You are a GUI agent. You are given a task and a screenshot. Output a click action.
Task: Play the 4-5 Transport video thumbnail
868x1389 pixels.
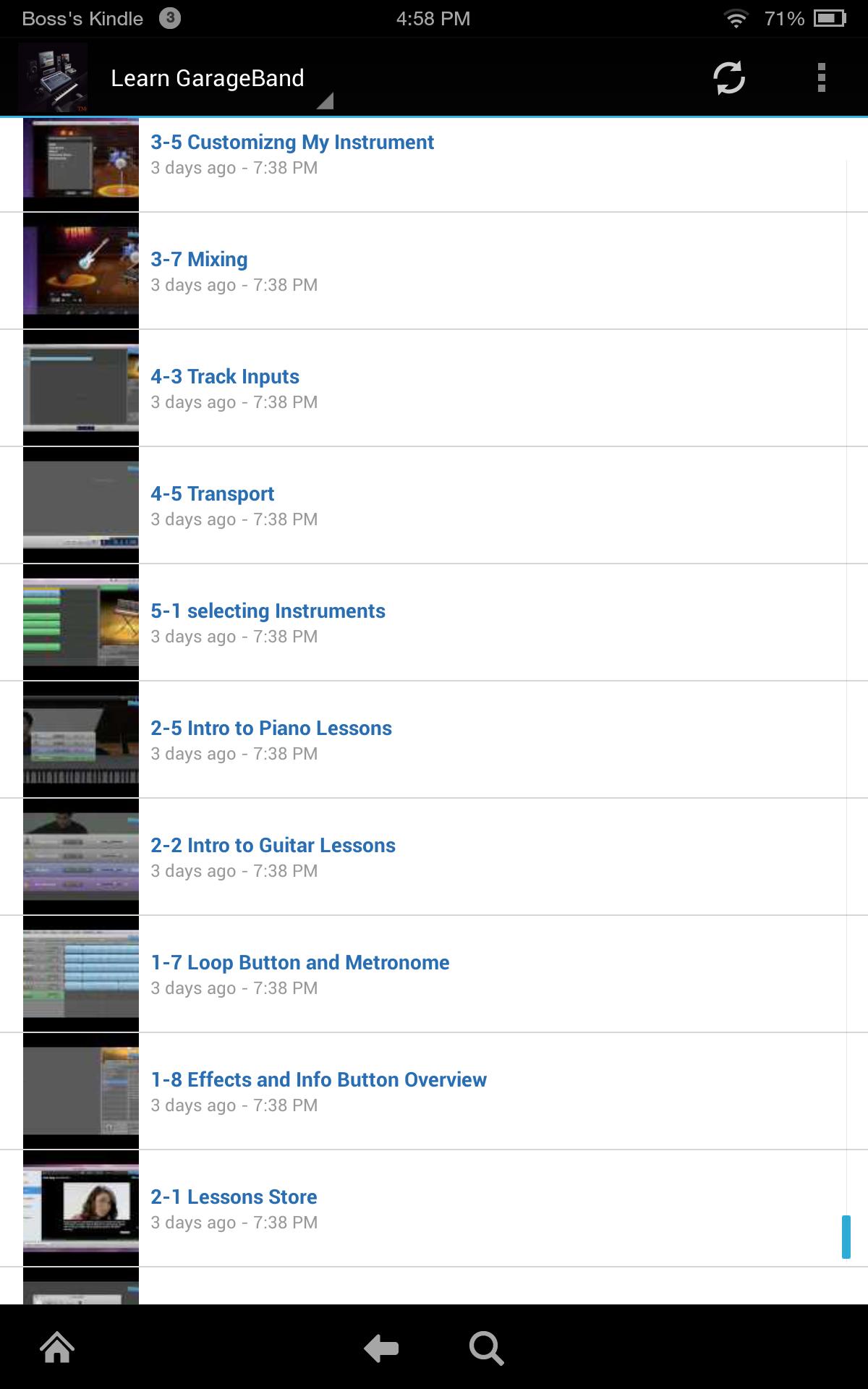click(81, 505)
